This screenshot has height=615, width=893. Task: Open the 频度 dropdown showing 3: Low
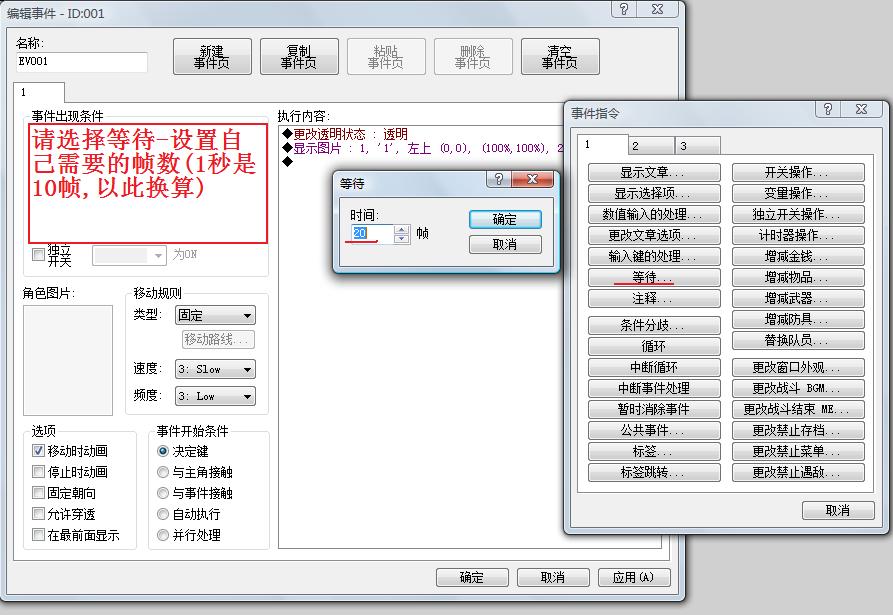[215, 396]
